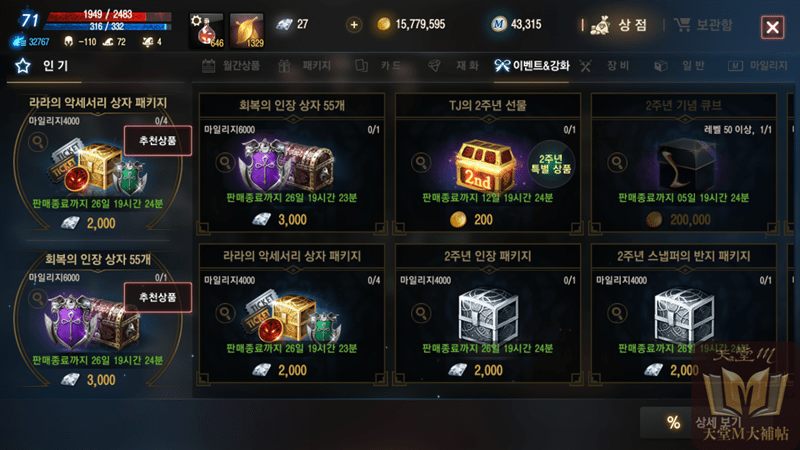Select the 인기 star category
The height and width of the screenshot is (450, 800).
pyautogui.click(x=44, y=65)
